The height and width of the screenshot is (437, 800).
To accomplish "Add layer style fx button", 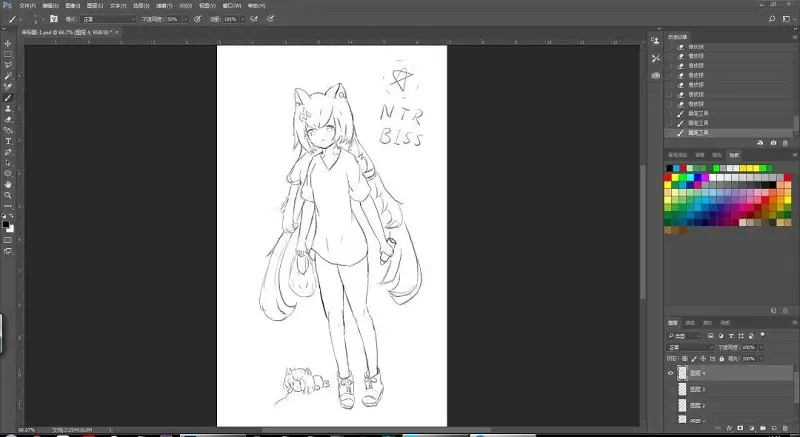I will (729, 428).
